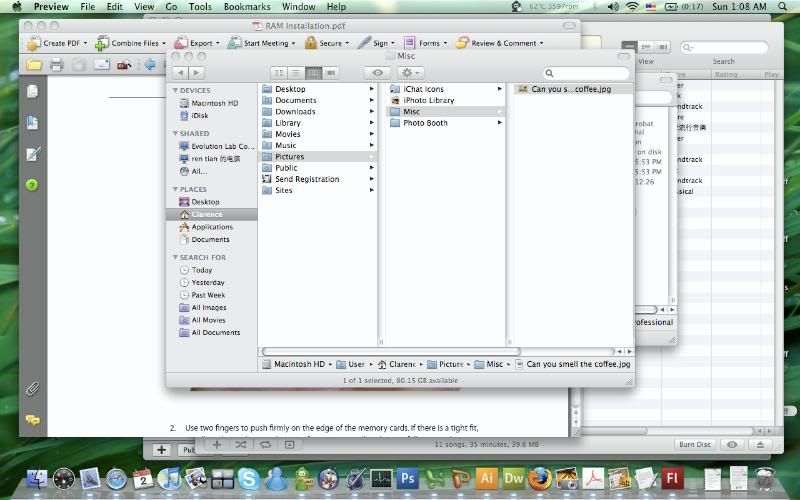Screen dimensions: 800x500
Task: Open the attachments paperclip panel
Action: pyautogui.click(x=32, y=388)
